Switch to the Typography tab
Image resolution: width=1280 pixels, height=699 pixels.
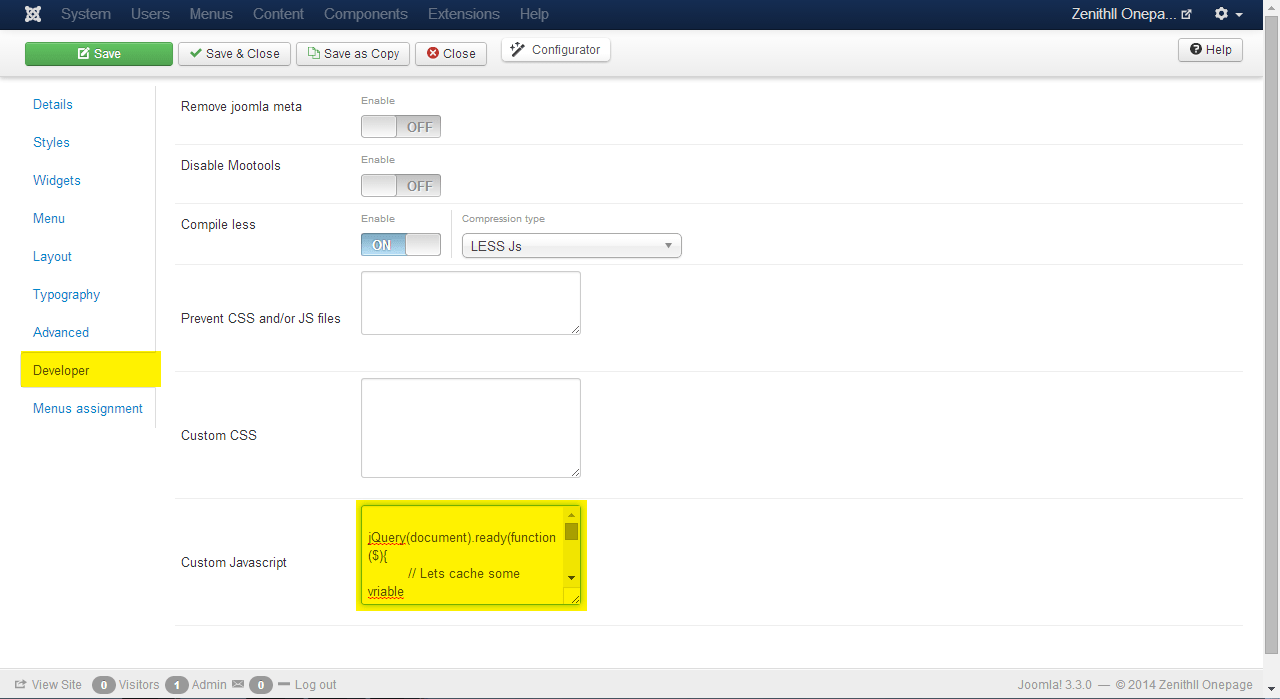[66, 295]
